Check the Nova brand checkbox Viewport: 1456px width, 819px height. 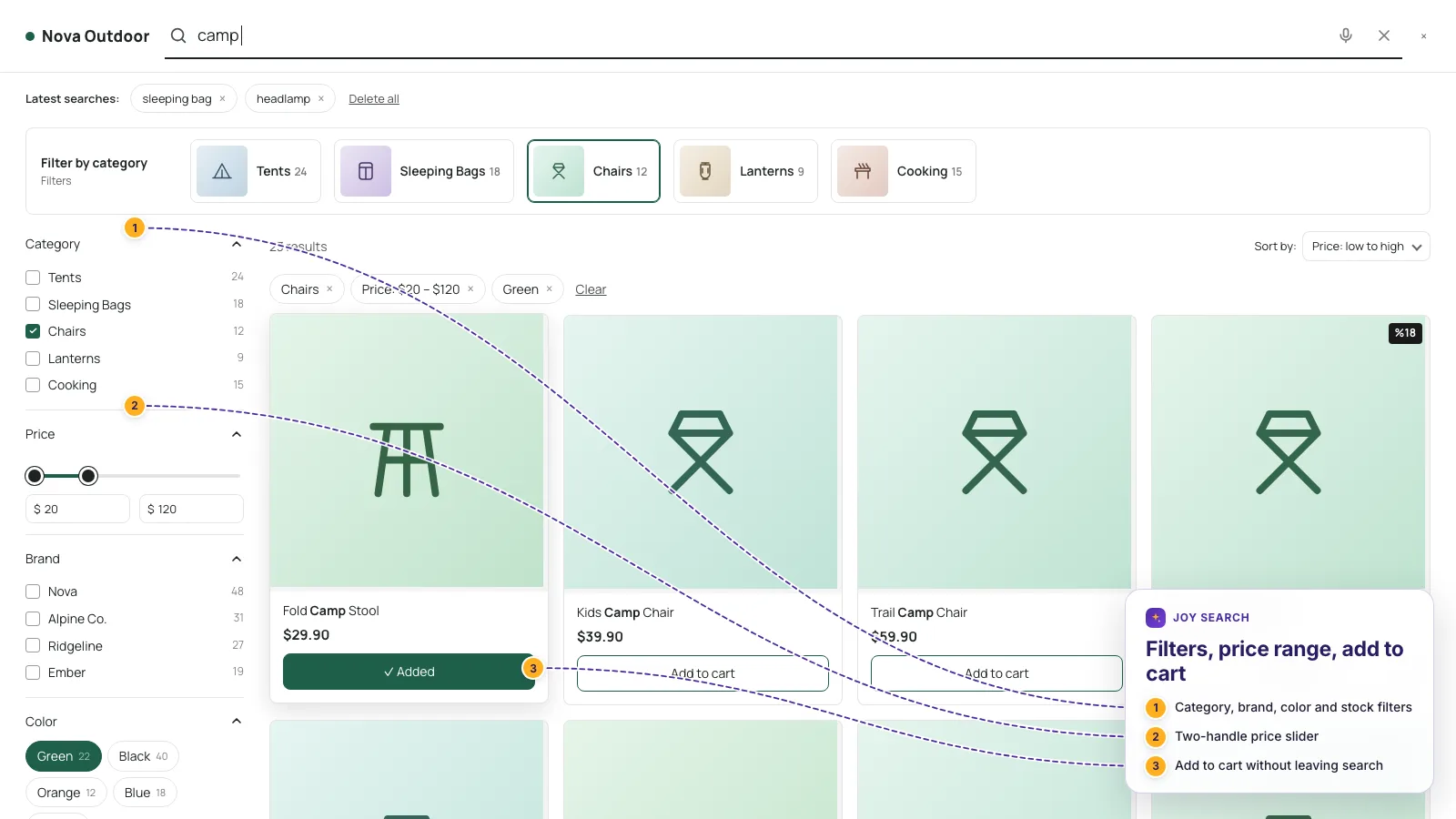[33, 591]
